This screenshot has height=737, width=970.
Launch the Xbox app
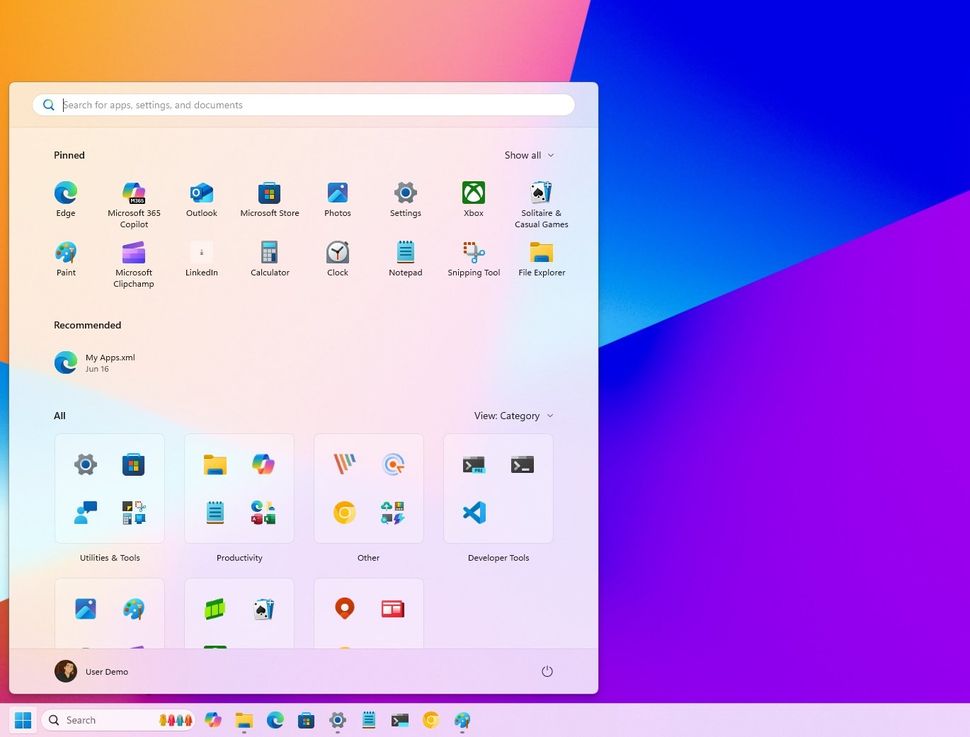tap(473, 194)
